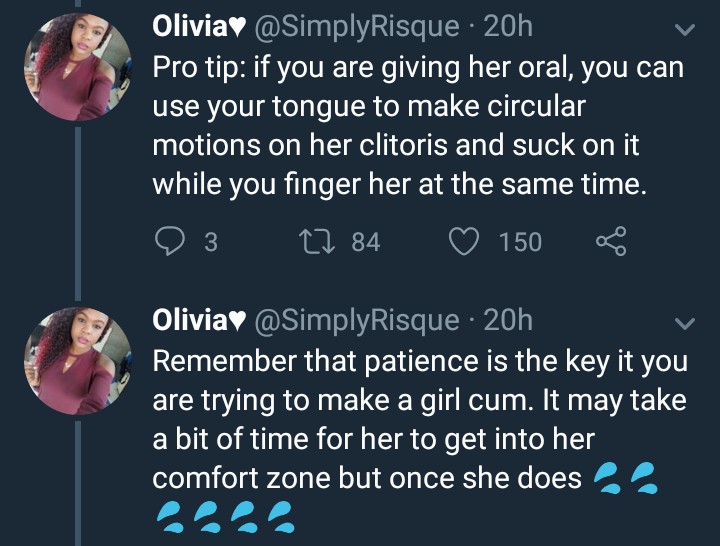This screenshot has height=546, width=720.
Task: Click the reply speech bubble icon
Action: click(169, 241)
